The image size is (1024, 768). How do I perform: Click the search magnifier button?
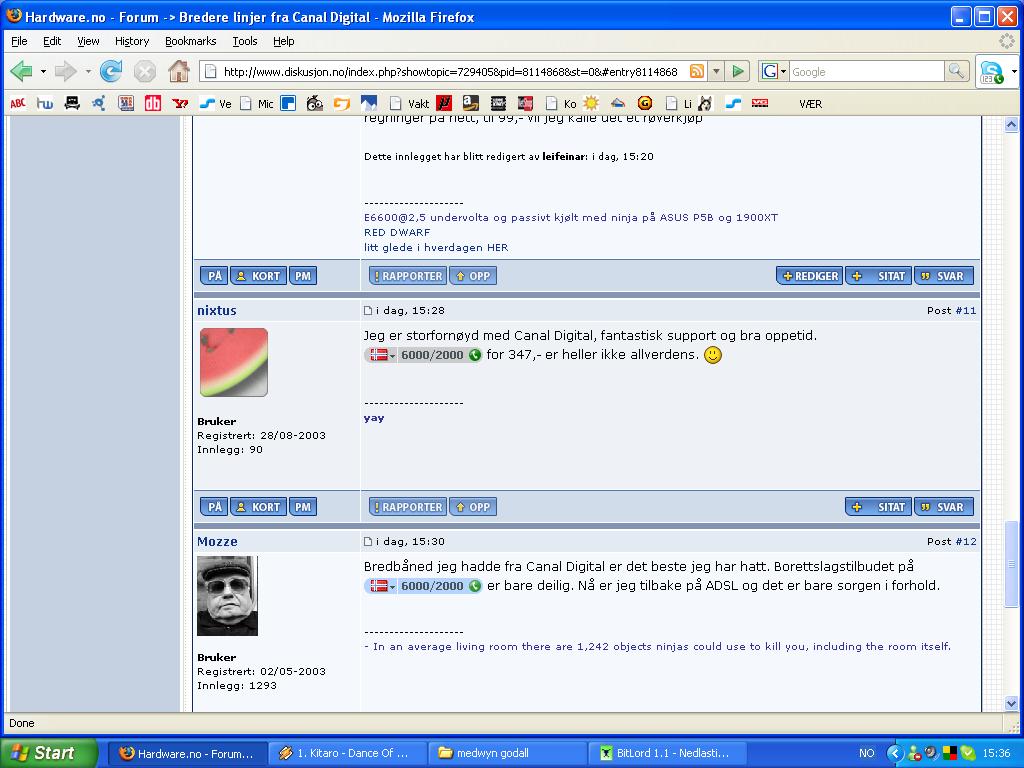coord(956,71)
